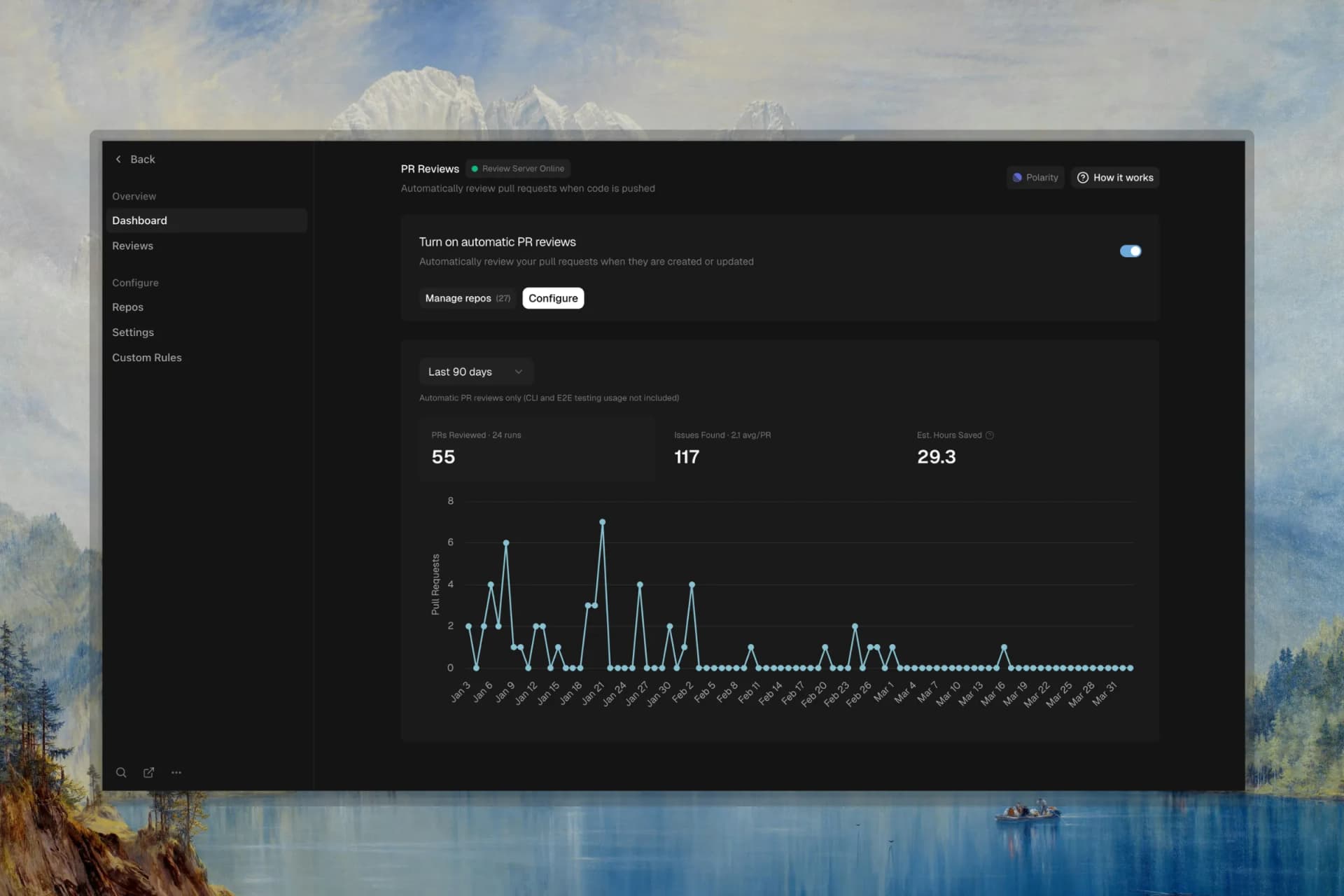Click the Manage repos (27) button
The image size is (1344, 896).
point(467,297)
